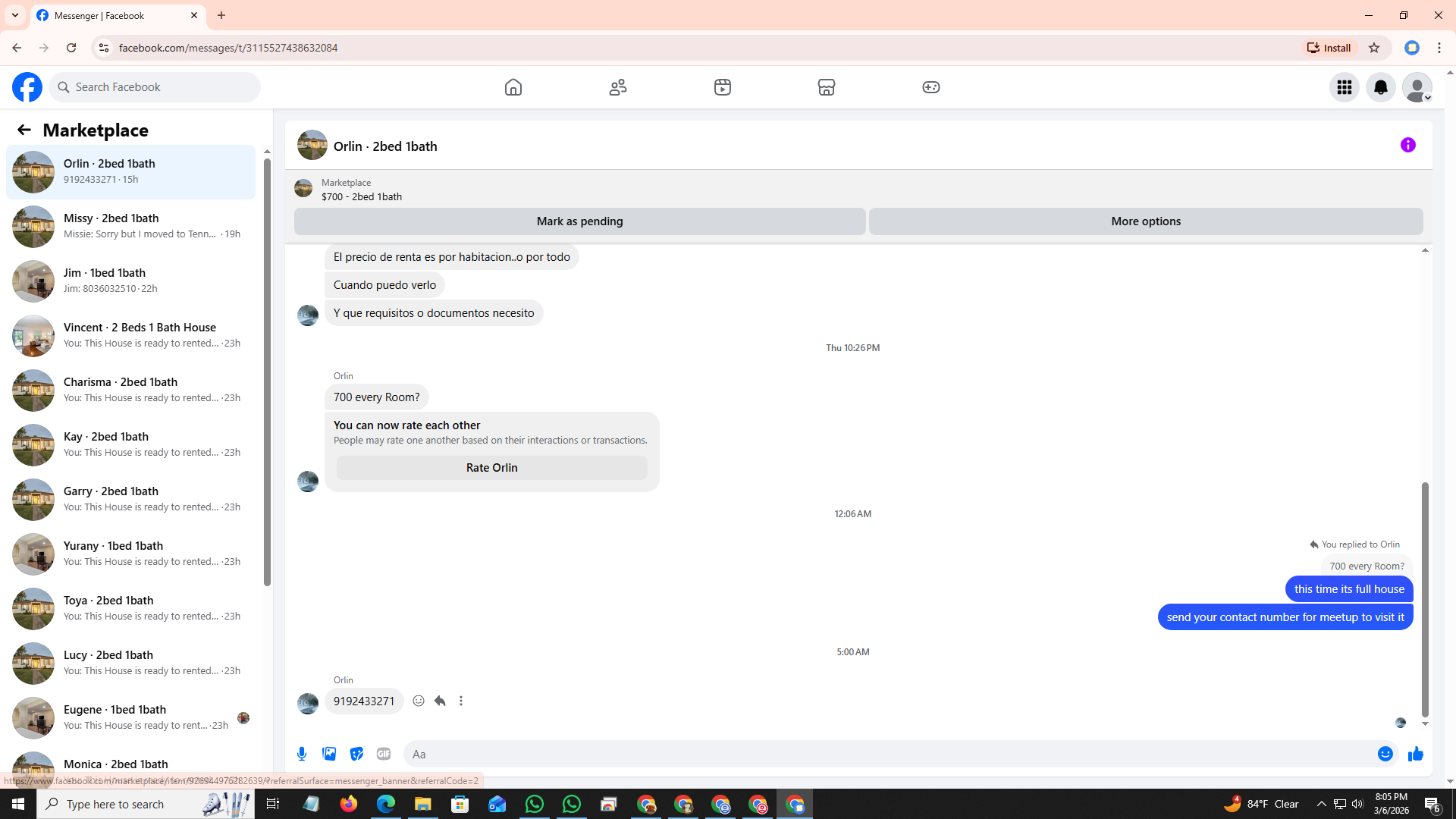Open WhatsApp from the Windows taskbar
The height and width of the screenshot is (819, 1456).
click(535, 804)
